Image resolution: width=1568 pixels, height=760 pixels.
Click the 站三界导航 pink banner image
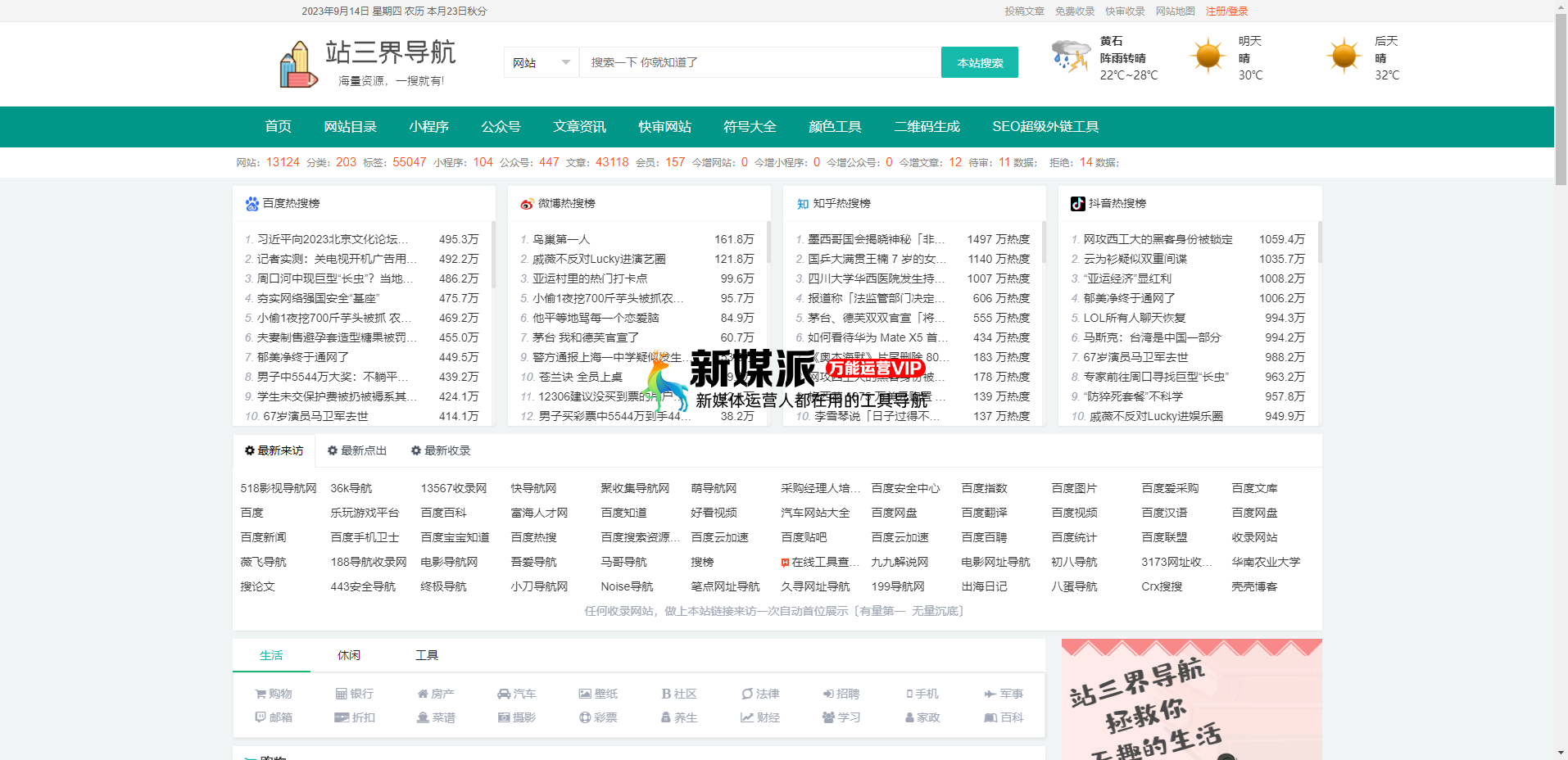1192,699
